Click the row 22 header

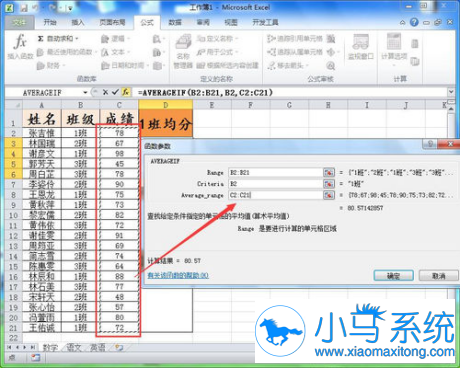(13, 338)
